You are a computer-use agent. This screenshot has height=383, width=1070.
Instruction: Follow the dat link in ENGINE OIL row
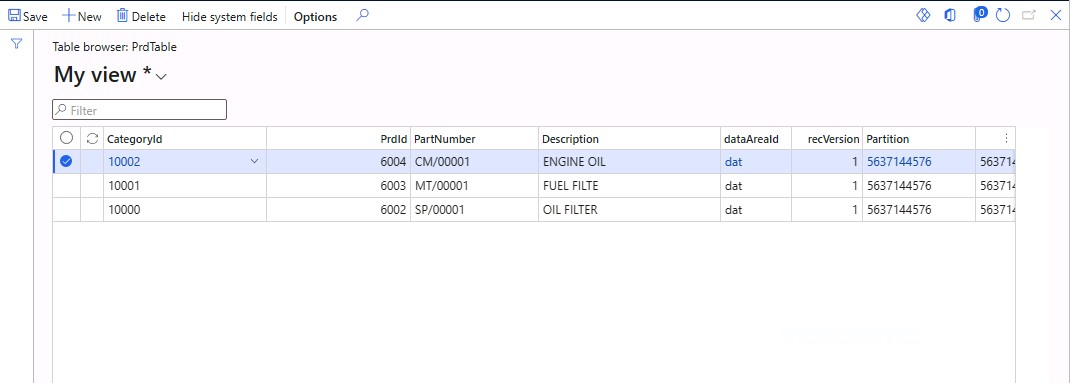pos(734,162)
